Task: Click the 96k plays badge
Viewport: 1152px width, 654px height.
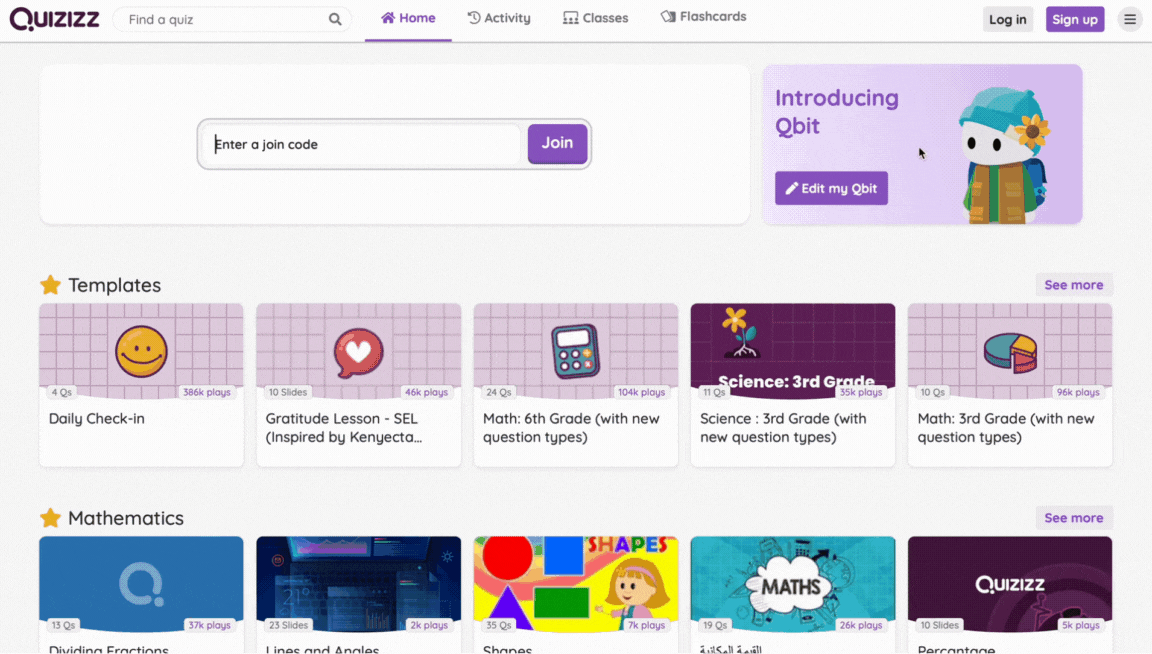Action: [x=1078, y=392]
